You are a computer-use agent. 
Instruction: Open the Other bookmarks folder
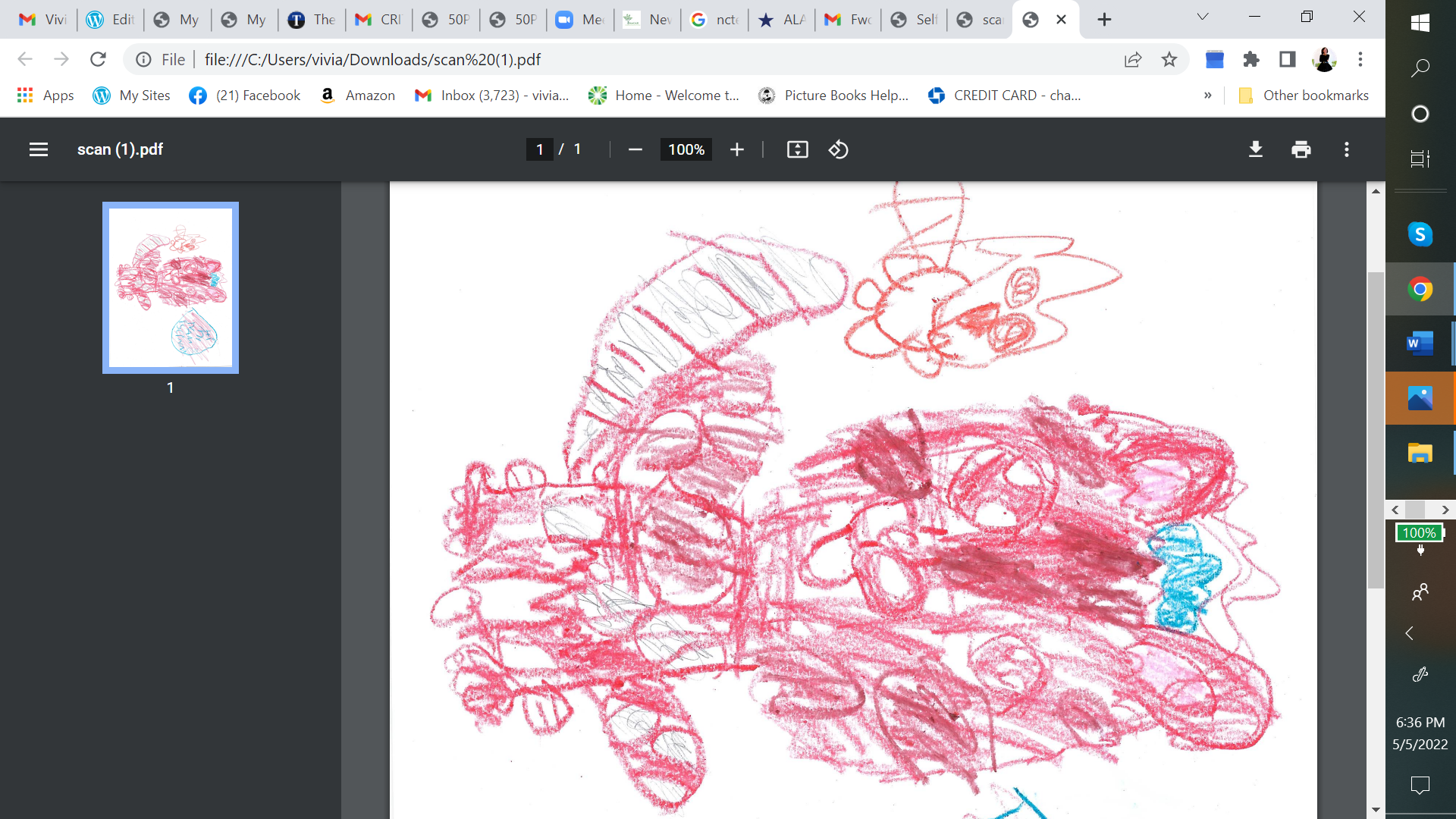coord(1304,96)
